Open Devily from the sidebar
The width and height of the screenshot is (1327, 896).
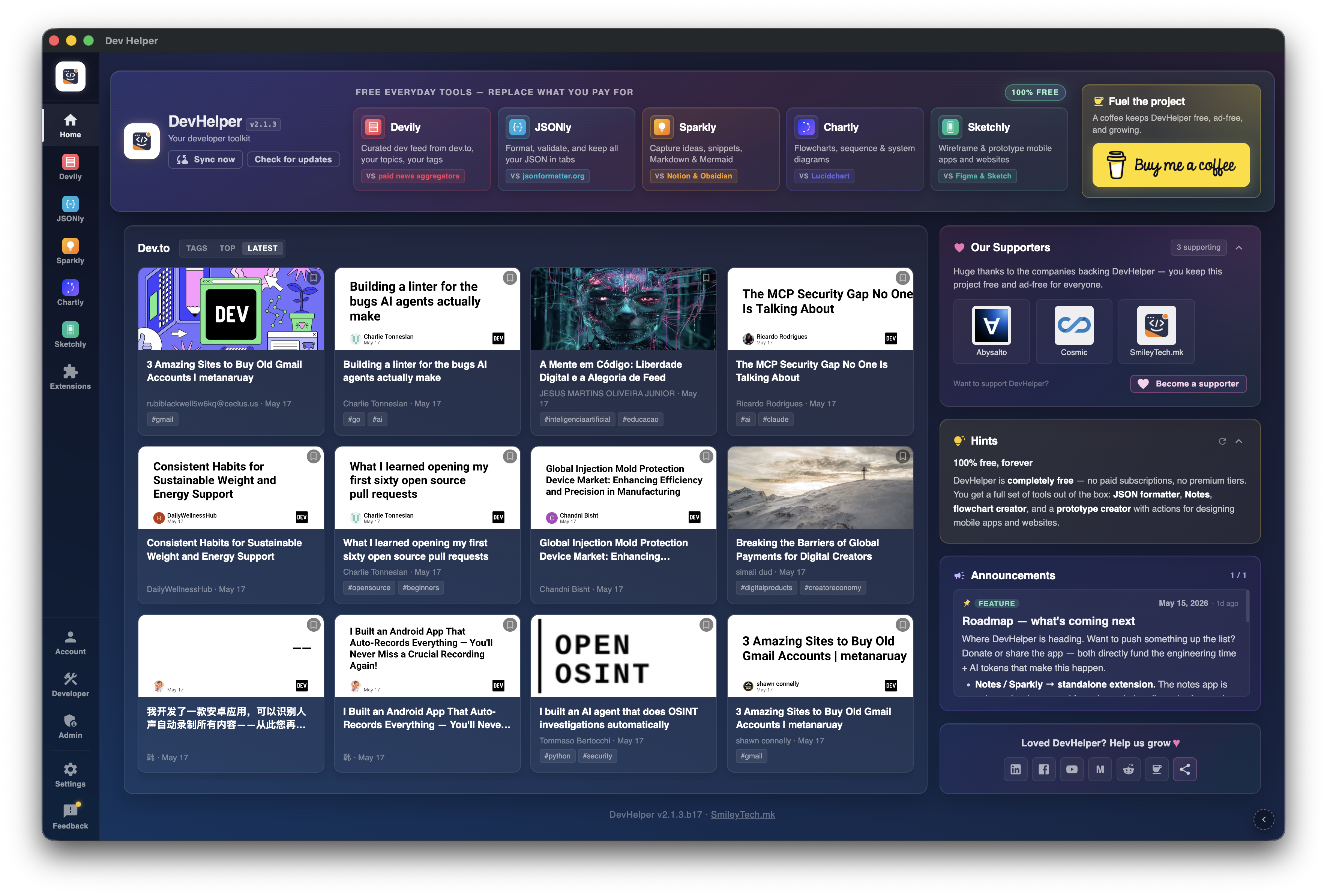pyautogui.click(x=70, y=168)
